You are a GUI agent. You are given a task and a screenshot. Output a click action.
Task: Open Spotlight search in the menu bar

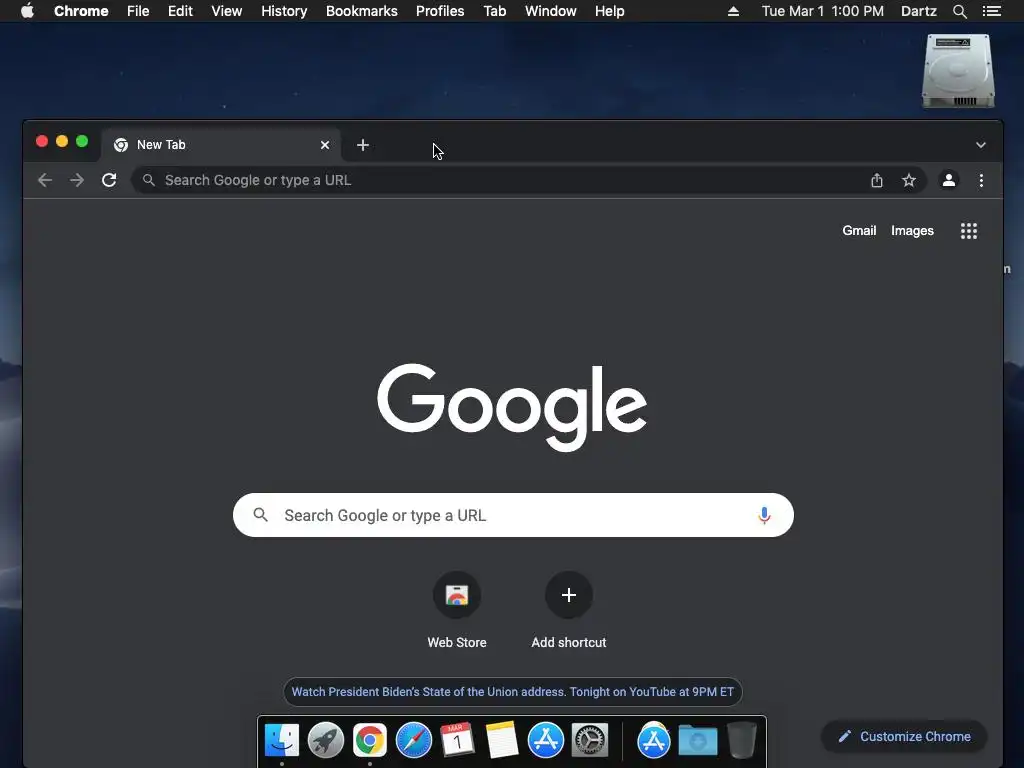tap(959, 11)
